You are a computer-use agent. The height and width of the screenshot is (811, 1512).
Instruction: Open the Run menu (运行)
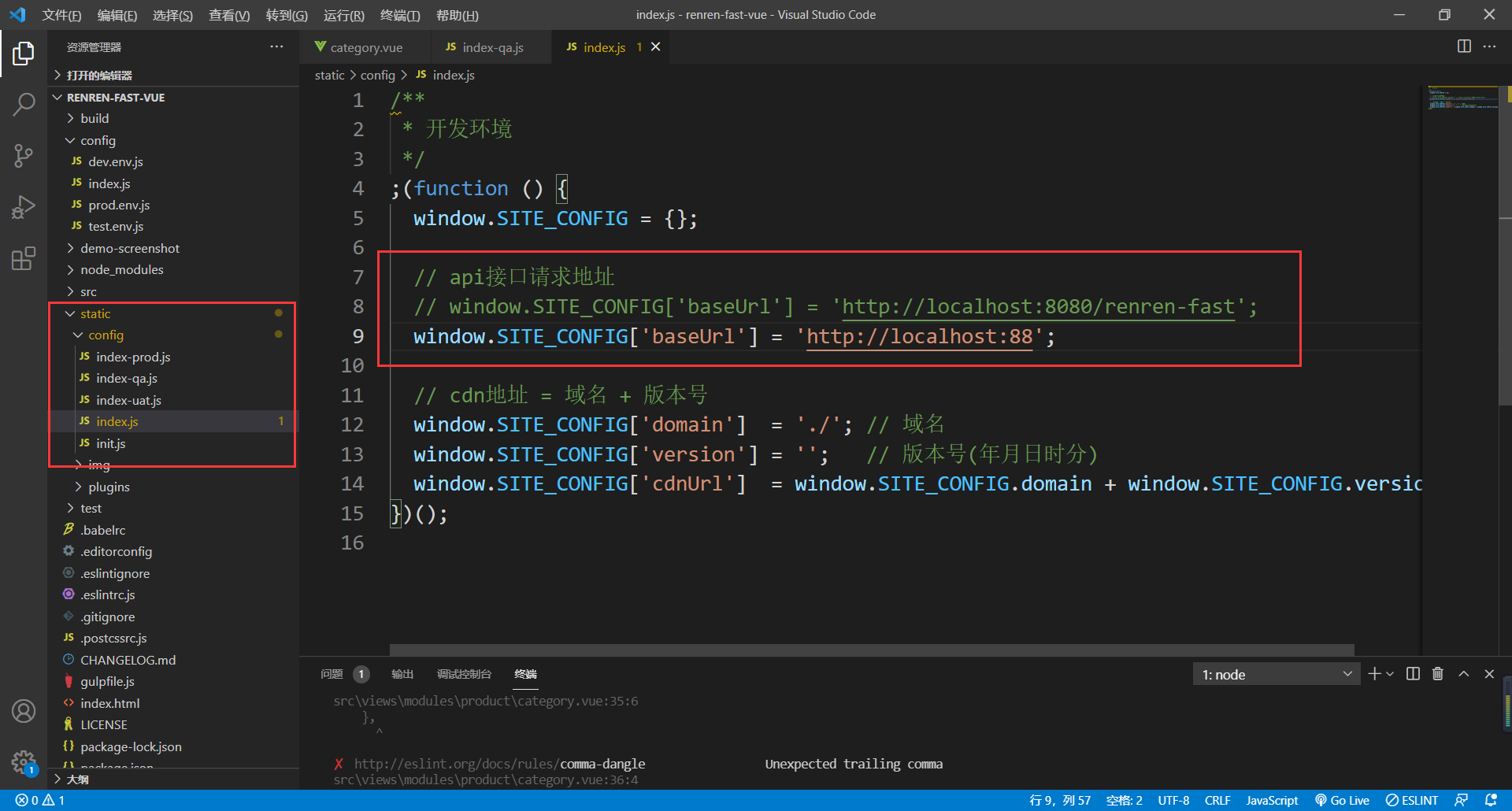343,15
